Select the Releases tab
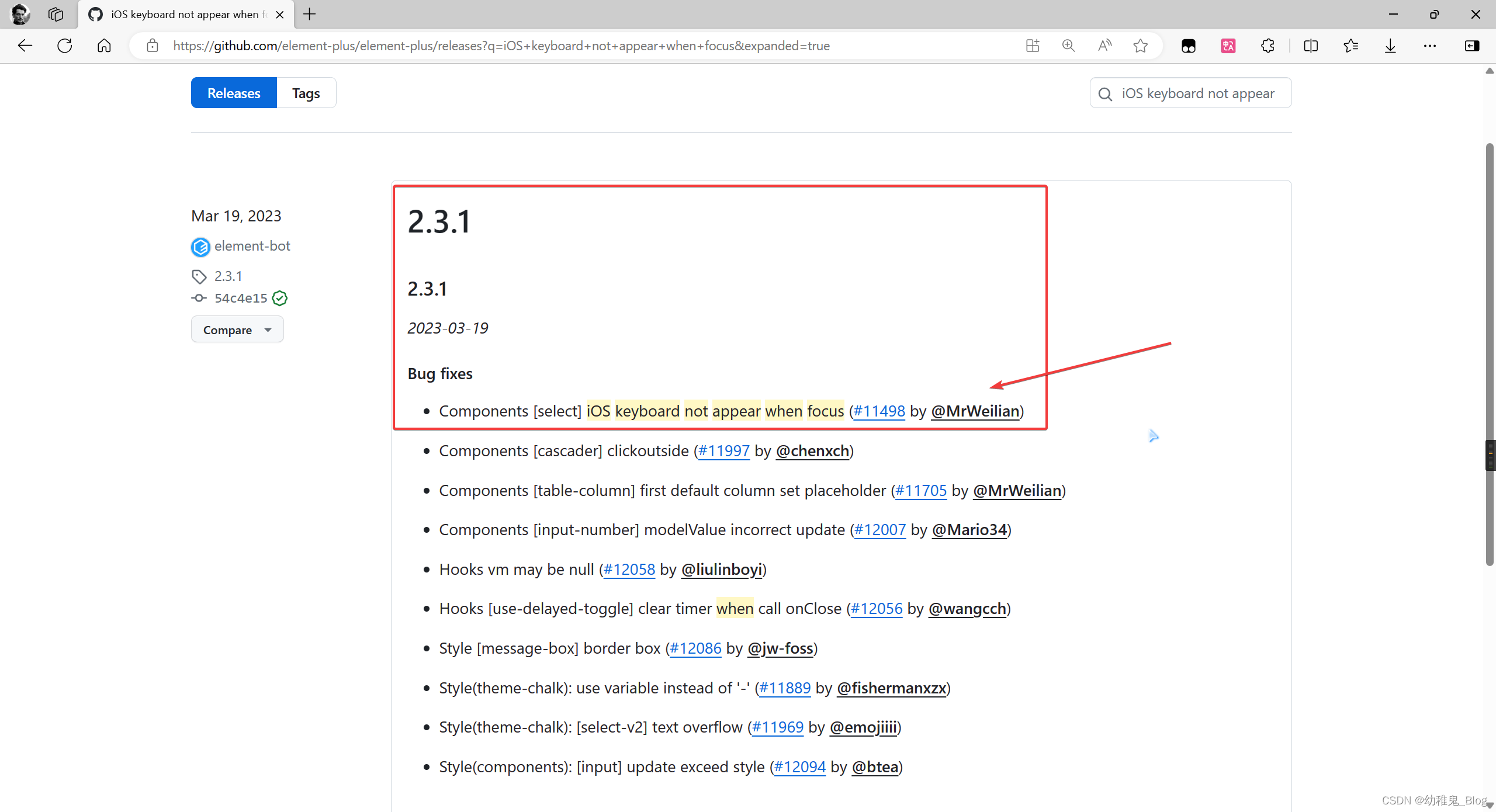 [234, 93]
